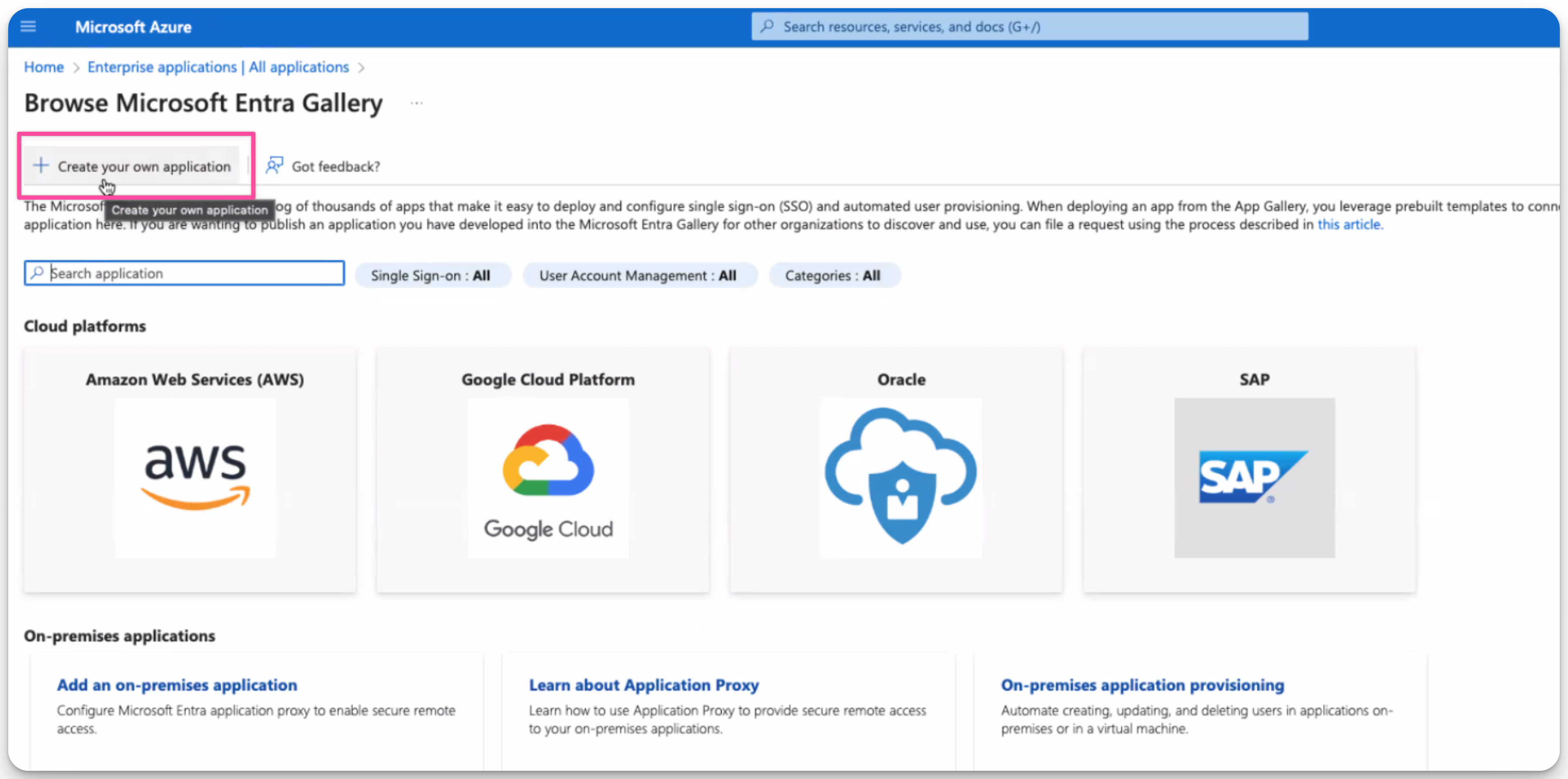Open the Azure portal hamburger menu
This screenshot has width=1568, height=779.
pyautogui.click(x=28, y=26)
